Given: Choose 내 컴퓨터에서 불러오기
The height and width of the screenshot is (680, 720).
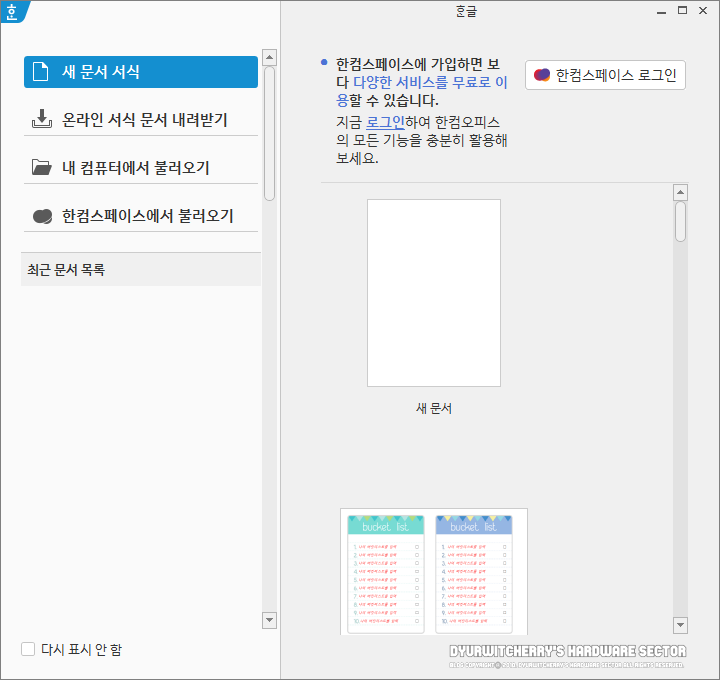Looking at the screenshot, I should pos(141,168).
